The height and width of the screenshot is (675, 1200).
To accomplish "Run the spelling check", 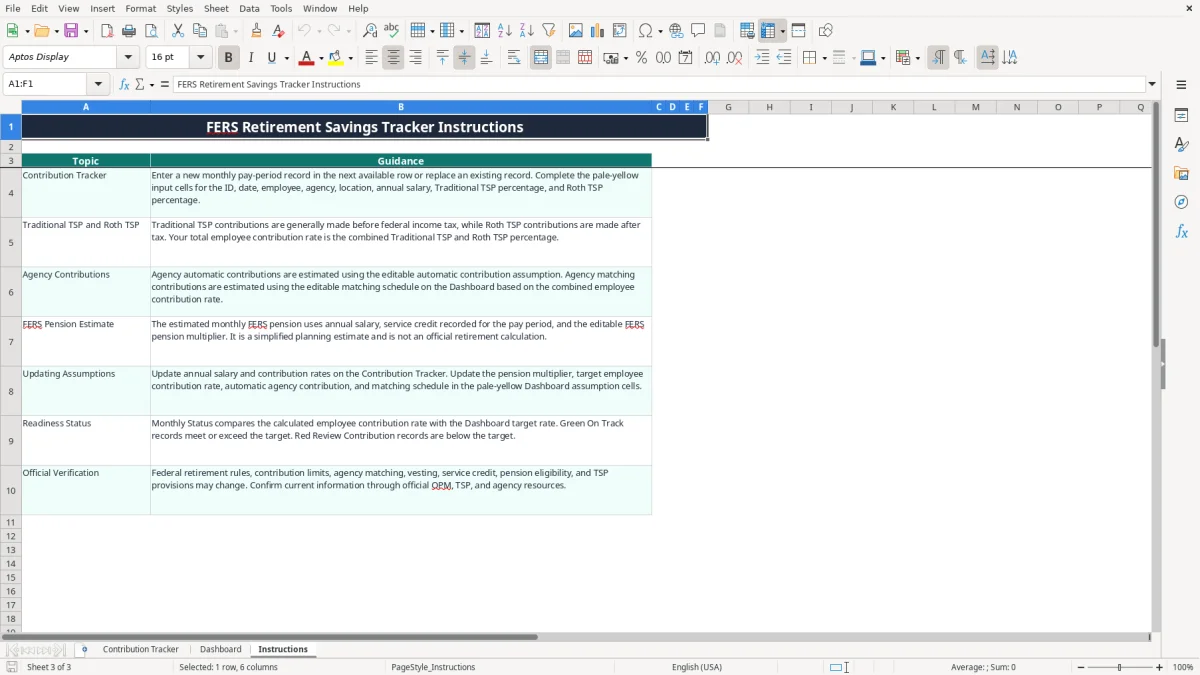I will click(x=392, y=31).
